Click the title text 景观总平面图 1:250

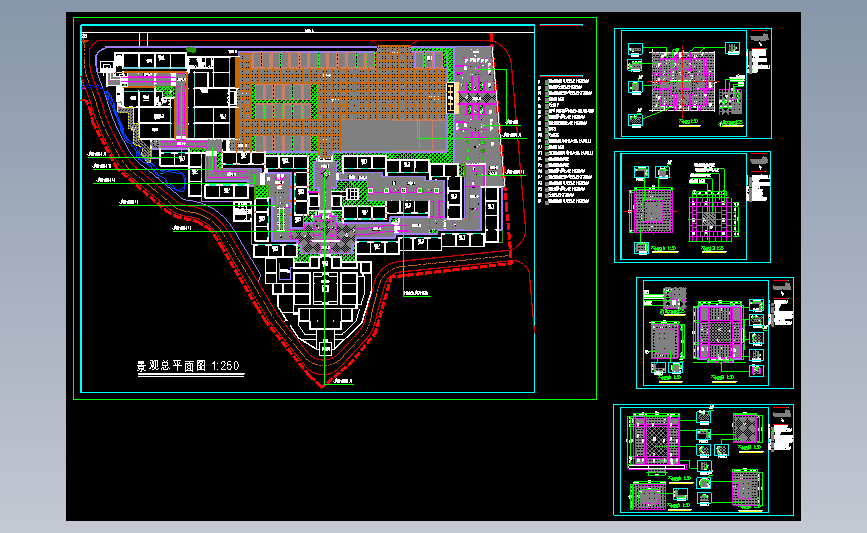(x=188, y=365)
